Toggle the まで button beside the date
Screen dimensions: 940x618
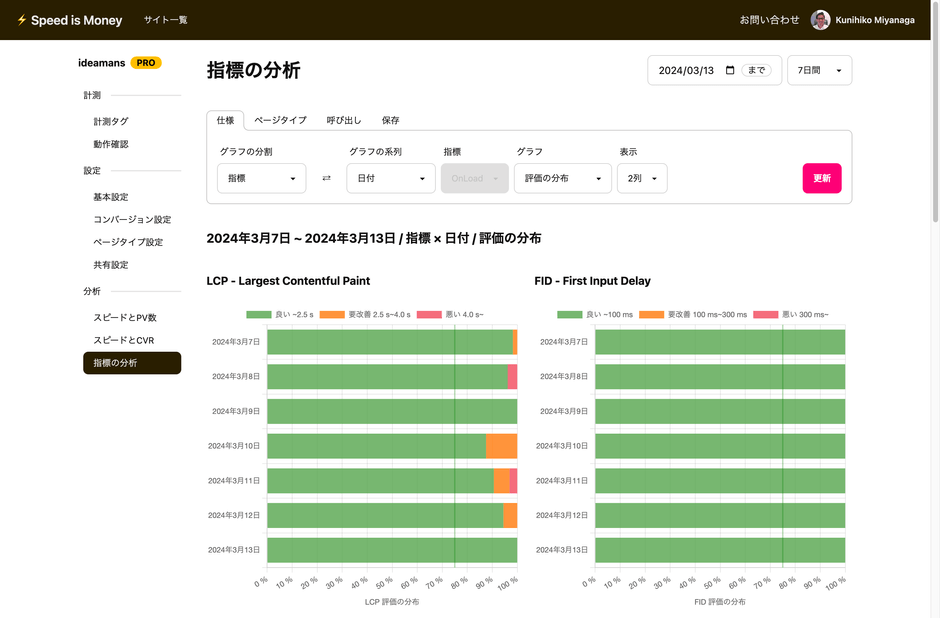(x=756, y=70)
